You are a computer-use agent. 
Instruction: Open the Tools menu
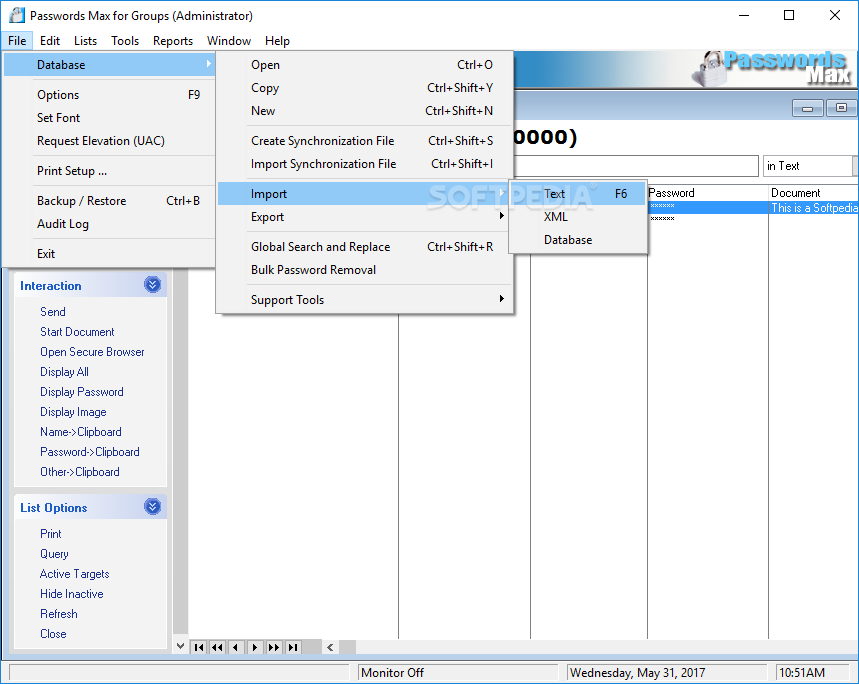pyautogui.click(x=125, y=41)
